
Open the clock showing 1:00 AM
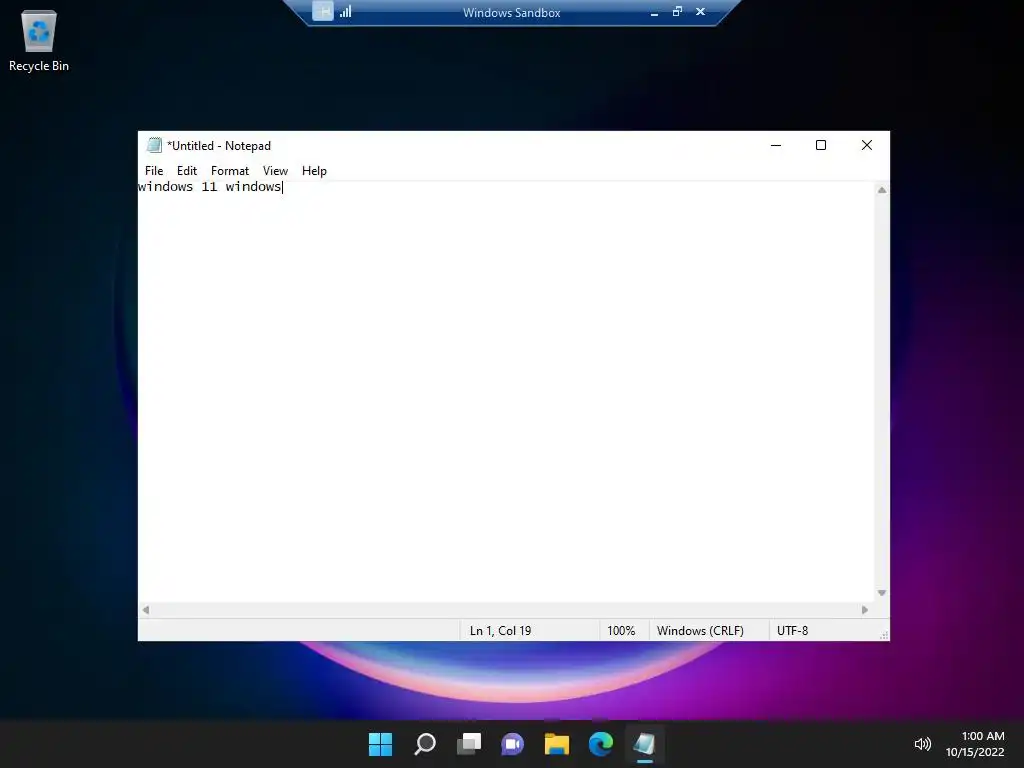(x=975, y=744)
